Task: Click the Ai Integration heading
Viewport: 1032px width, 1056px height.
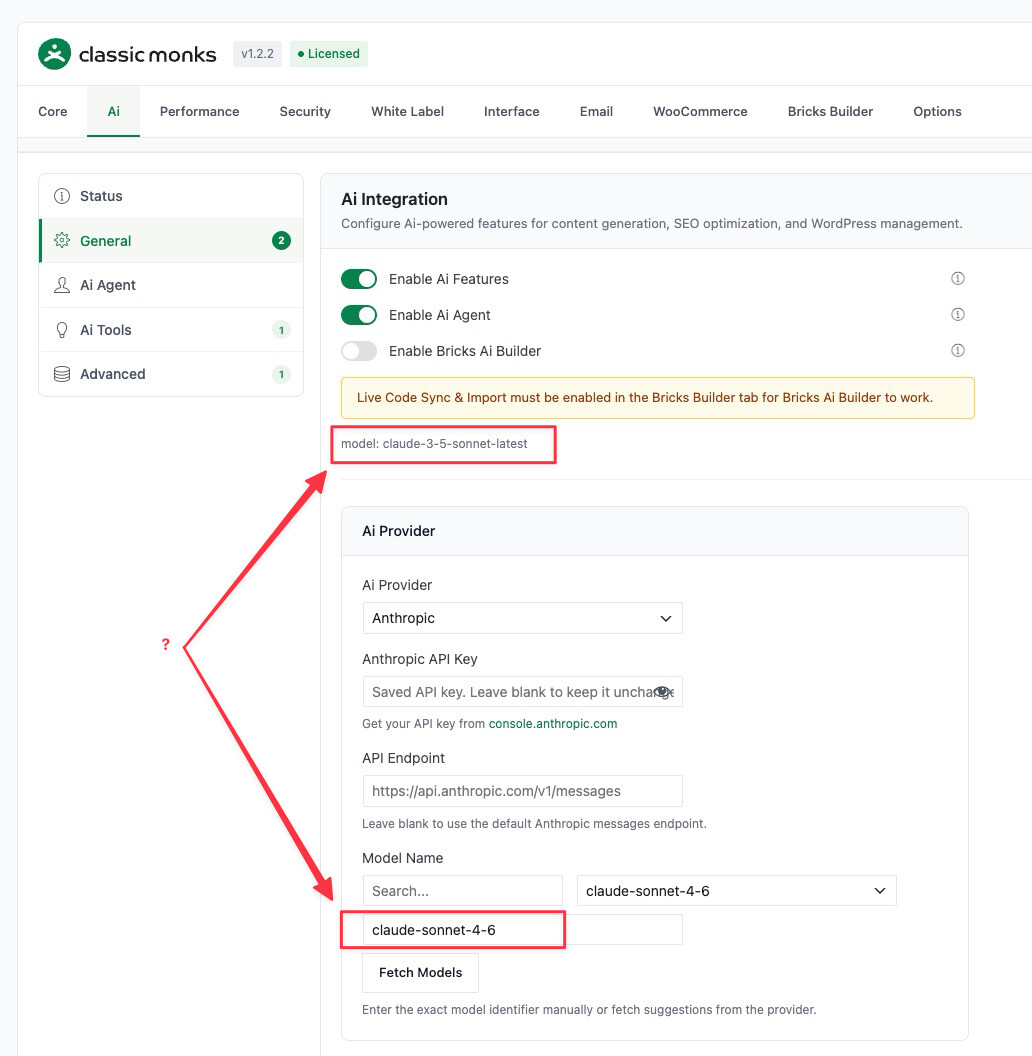Action: (394, 199)
